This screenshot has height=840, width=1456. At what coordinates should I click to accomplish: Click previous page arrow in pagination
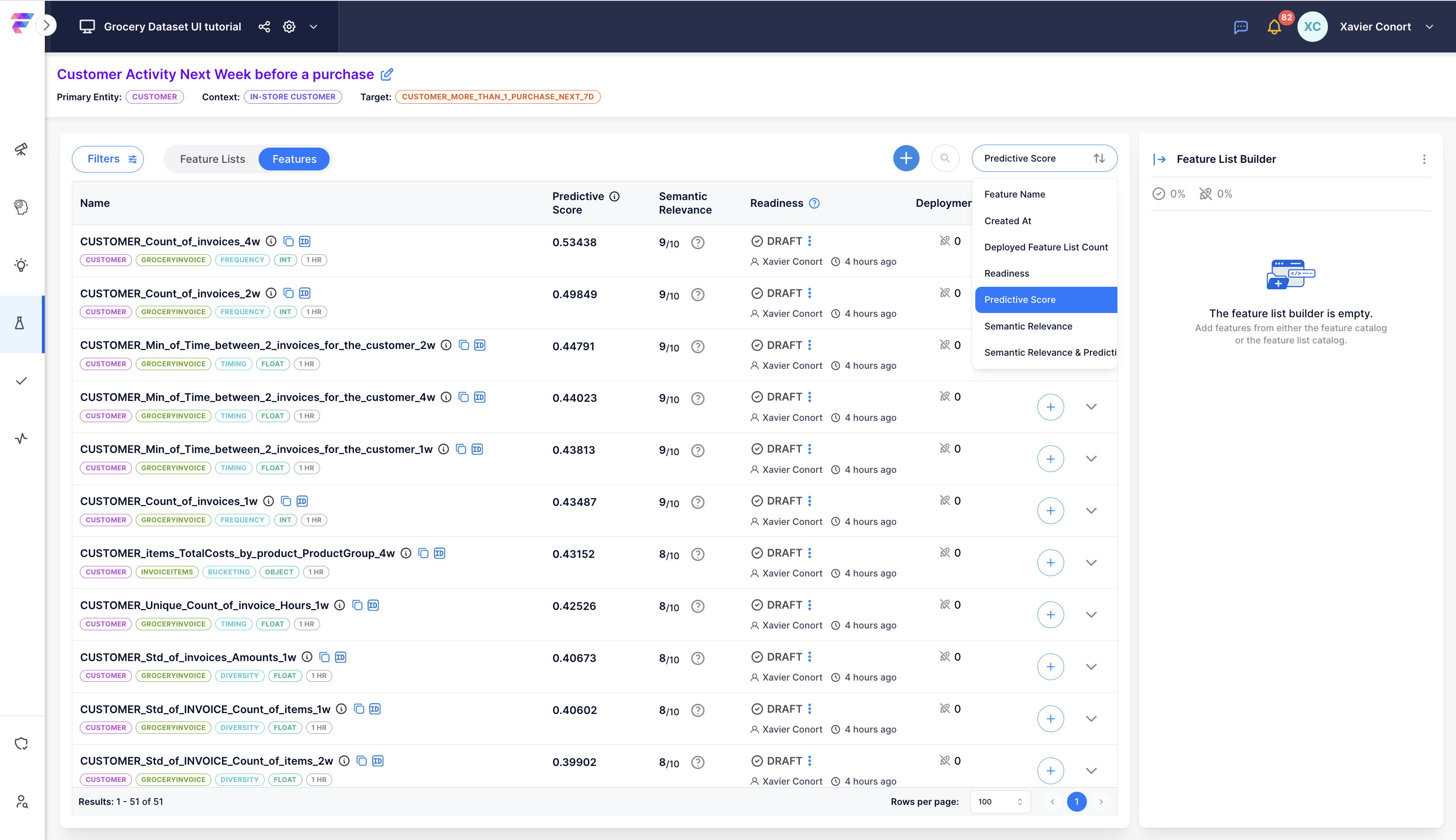coord(1052,802)
